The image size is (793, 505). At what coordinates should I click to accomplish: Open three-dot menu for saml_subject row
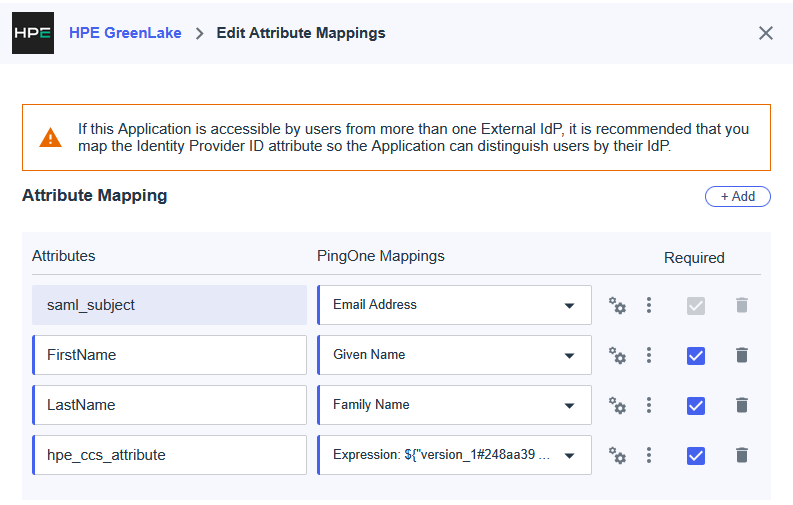tap(649, 305)
